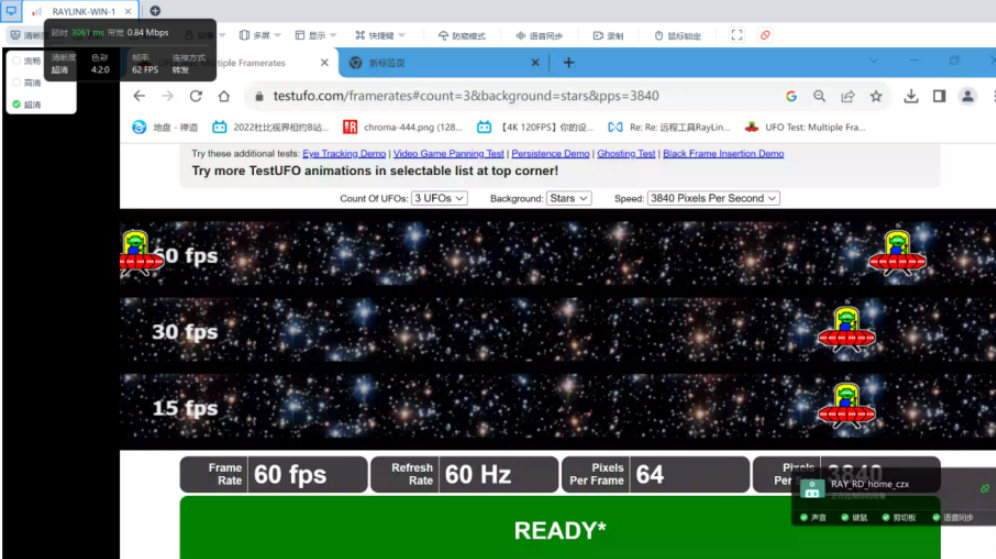Open the 快捷键 shortcuts dropdown
Screen dimensions: 996x559
pos(380,36)
